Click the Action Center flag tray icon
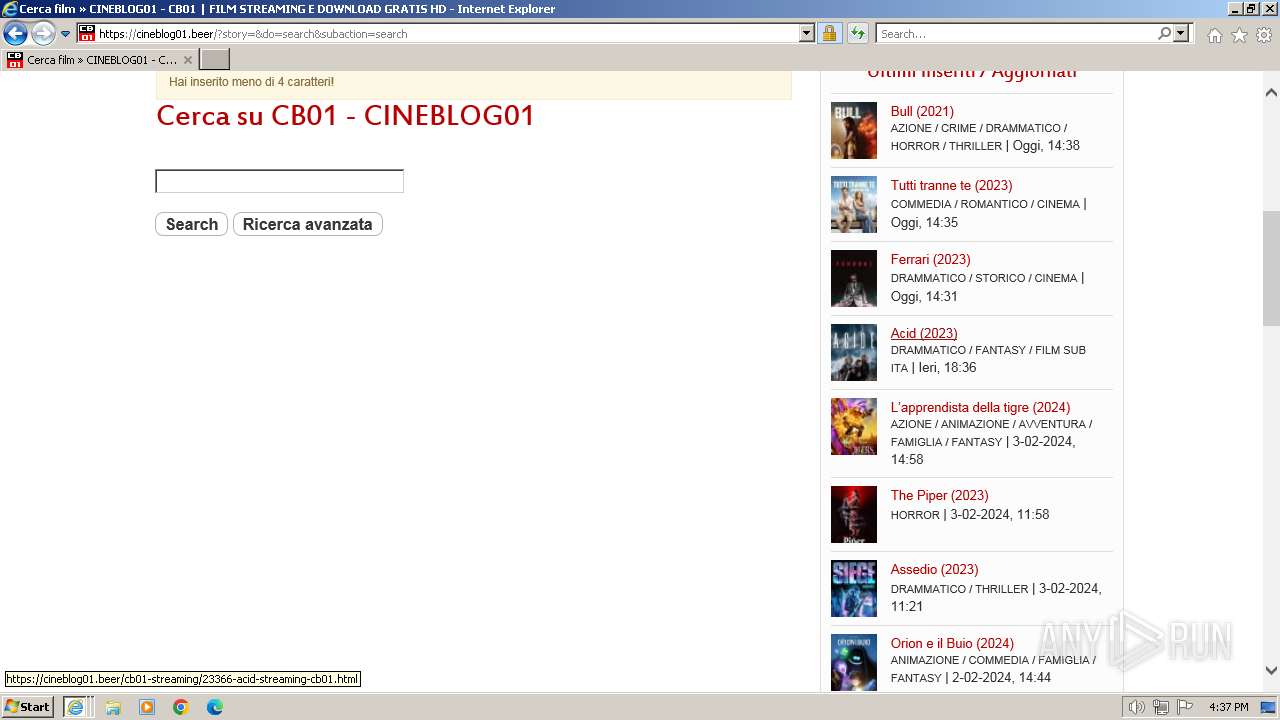This screenshot has height=720, width=1280. tap(1183, 707)
